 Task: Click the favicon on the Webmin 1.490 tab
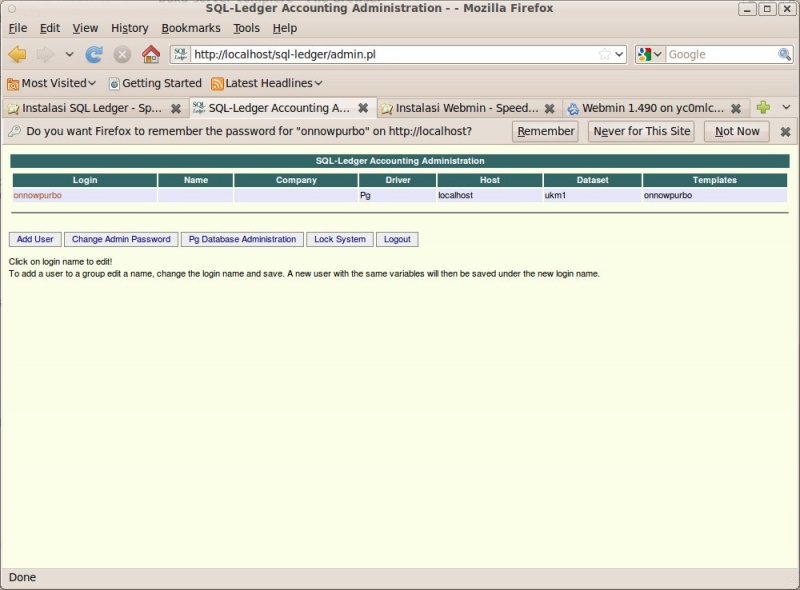pos(575,107)
